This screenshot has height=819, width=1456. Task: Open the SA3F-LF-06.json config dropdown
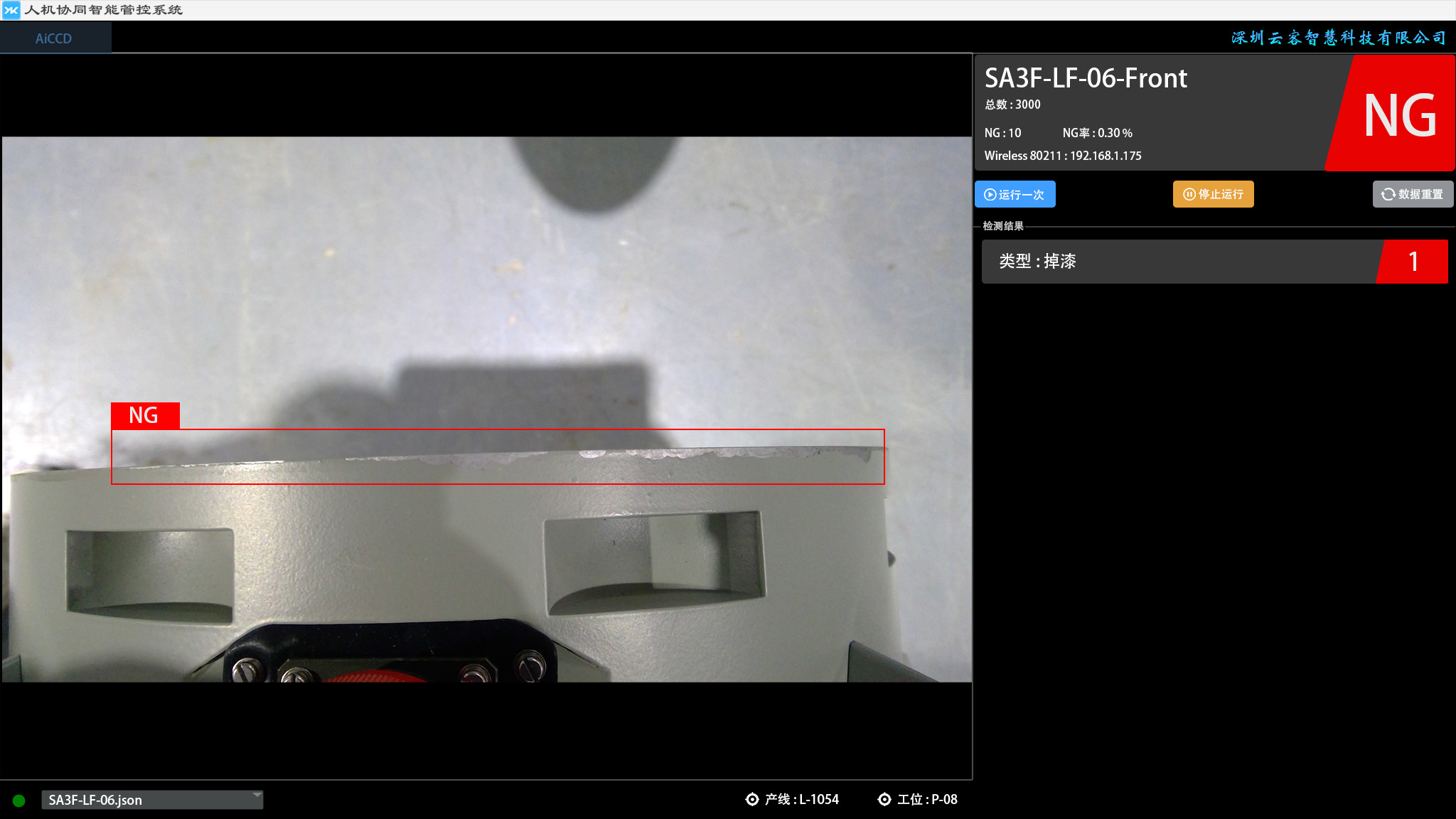152,800
